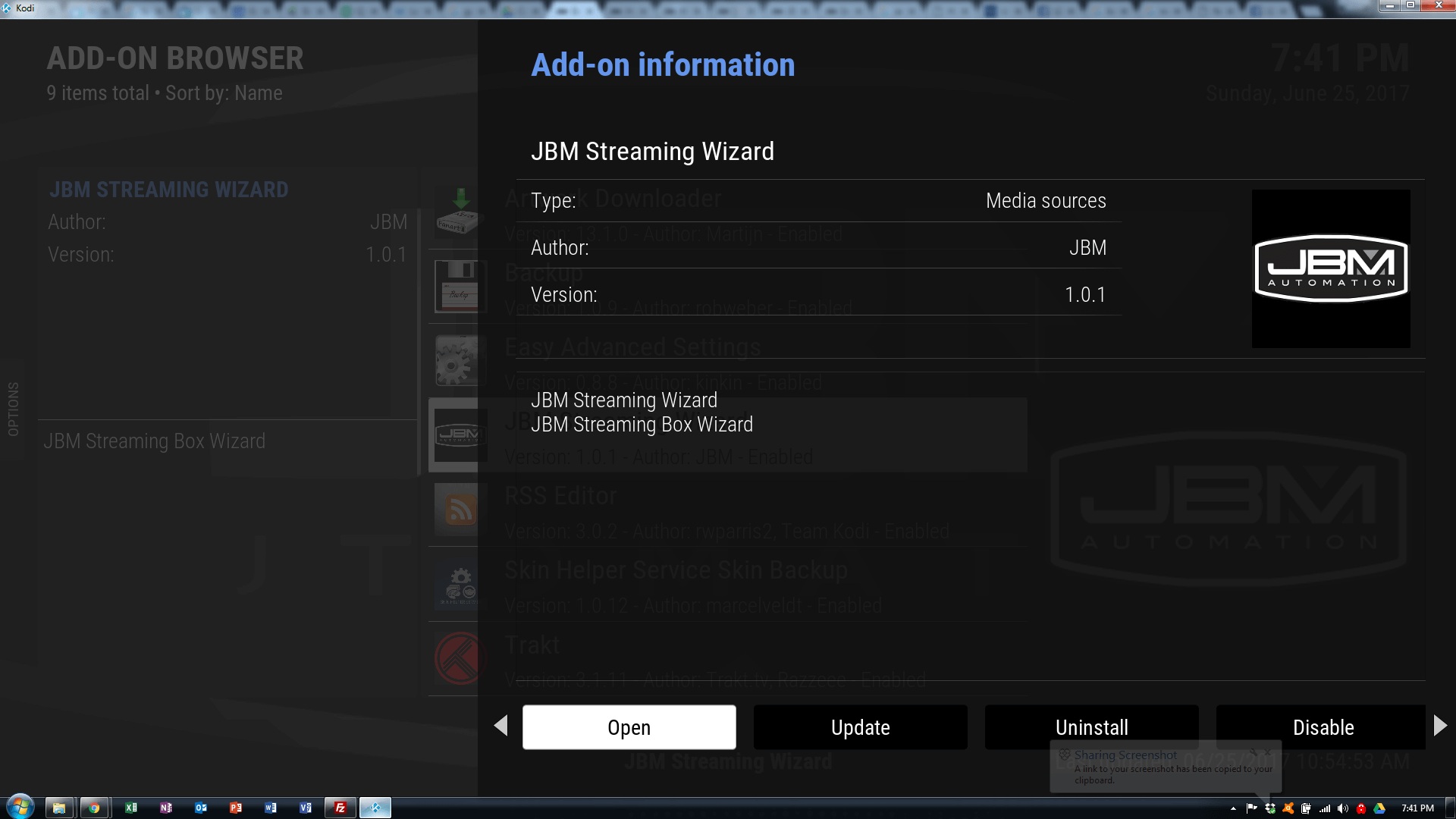The image size is (1456, 819).
Task: Click the Skin Helper Service Skin Backup icon
Action: [x=456, y=584]
